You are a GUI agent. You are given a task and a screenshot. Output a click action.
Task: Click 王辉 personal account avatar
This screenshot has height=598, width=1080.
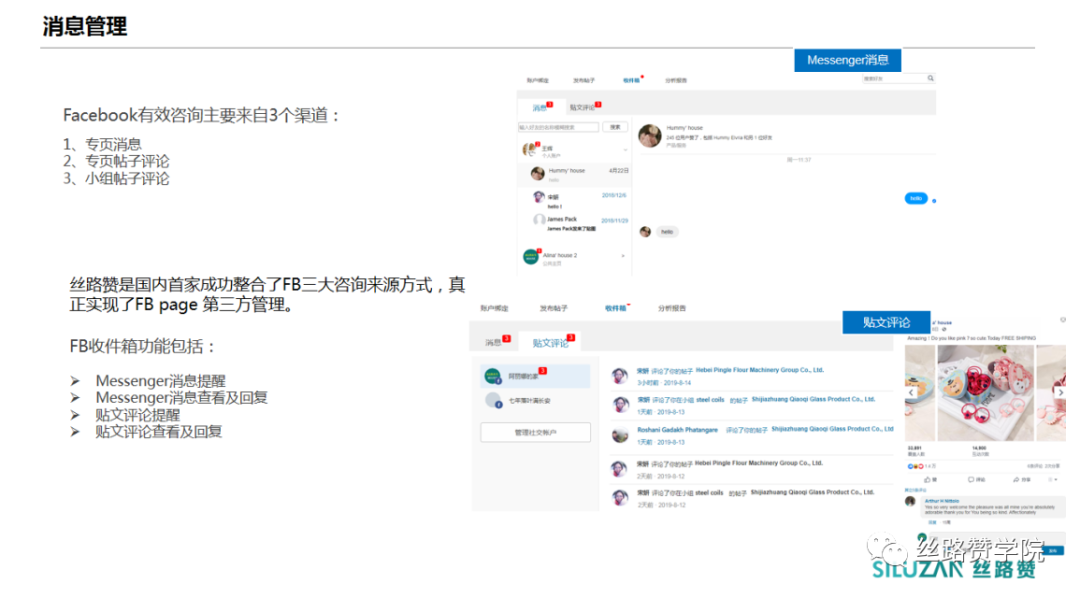point(530,149)
